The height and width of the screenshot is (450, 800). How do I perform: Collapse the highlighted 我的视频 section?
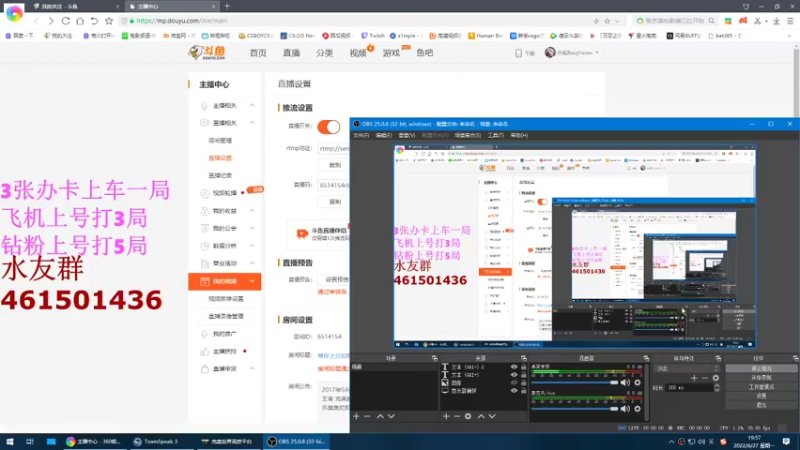point(252,281)
